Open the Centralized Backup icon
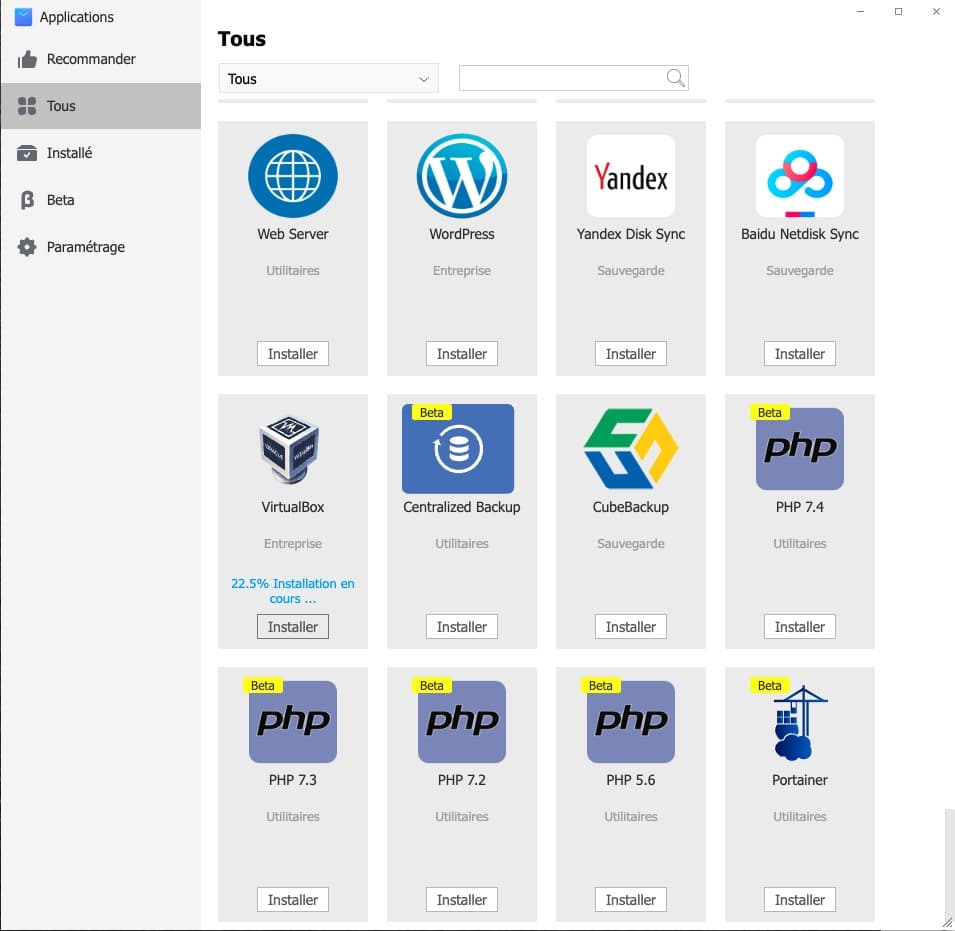 tap(458, 449)
